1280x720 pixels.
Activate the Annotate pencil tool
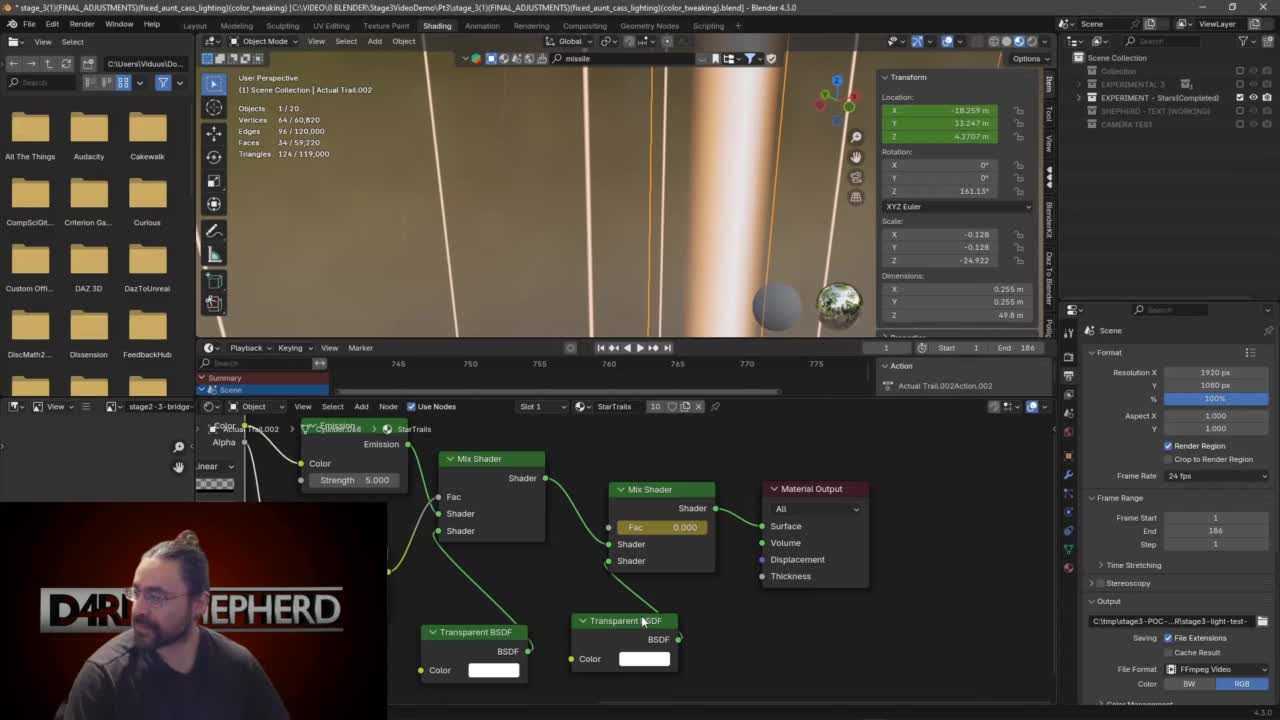point(214,231)
